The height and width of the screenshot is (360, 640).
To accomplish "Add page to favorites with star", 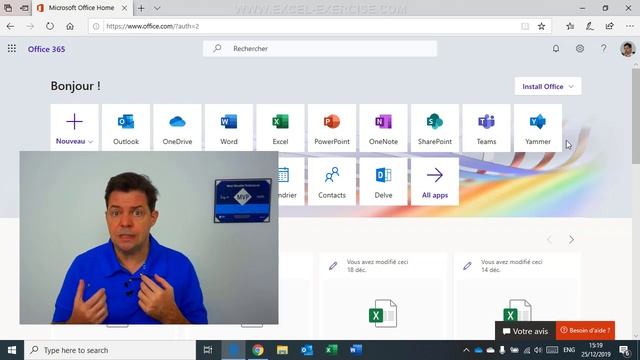I will 541,26.
